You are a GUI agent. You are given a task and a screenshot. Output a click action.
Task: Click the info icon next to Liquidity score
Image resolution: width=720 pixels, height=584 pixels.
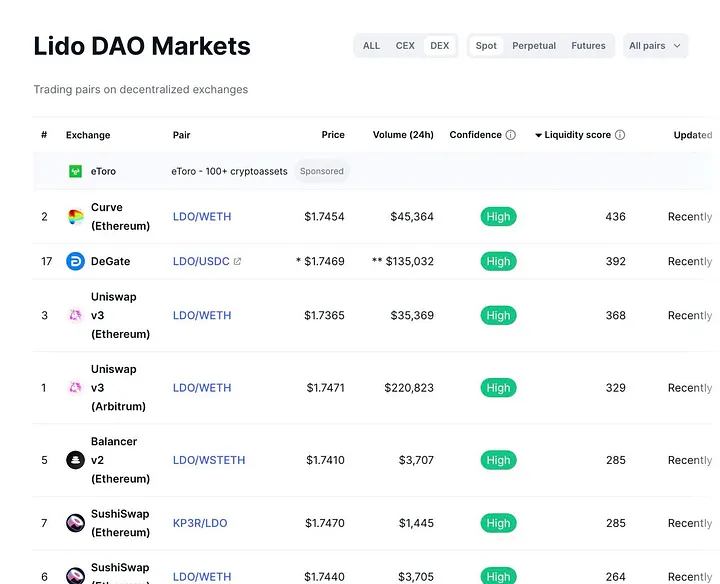coord(620,135)
